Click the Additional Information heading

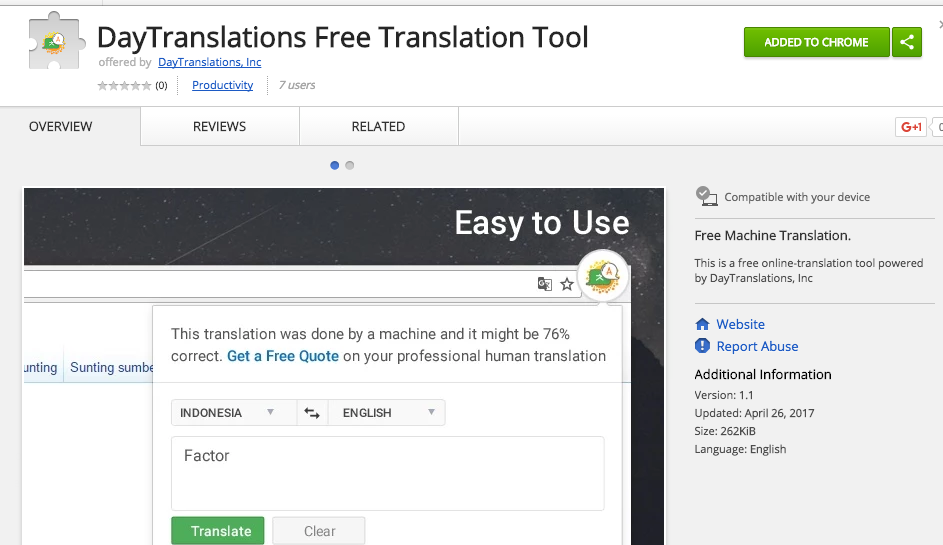coord(763,374)
